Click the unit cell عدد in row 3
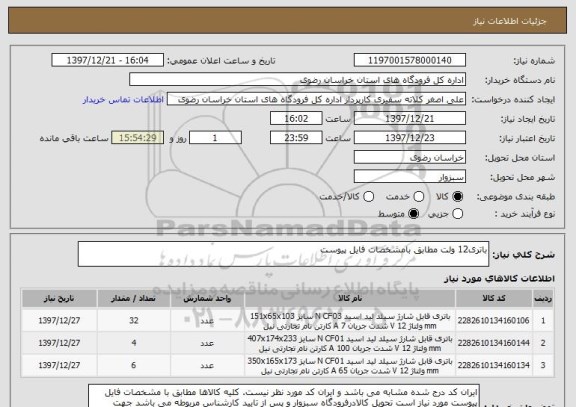This screenshot has width=576, height=407. pyautogui.click(x=207, y=365)
